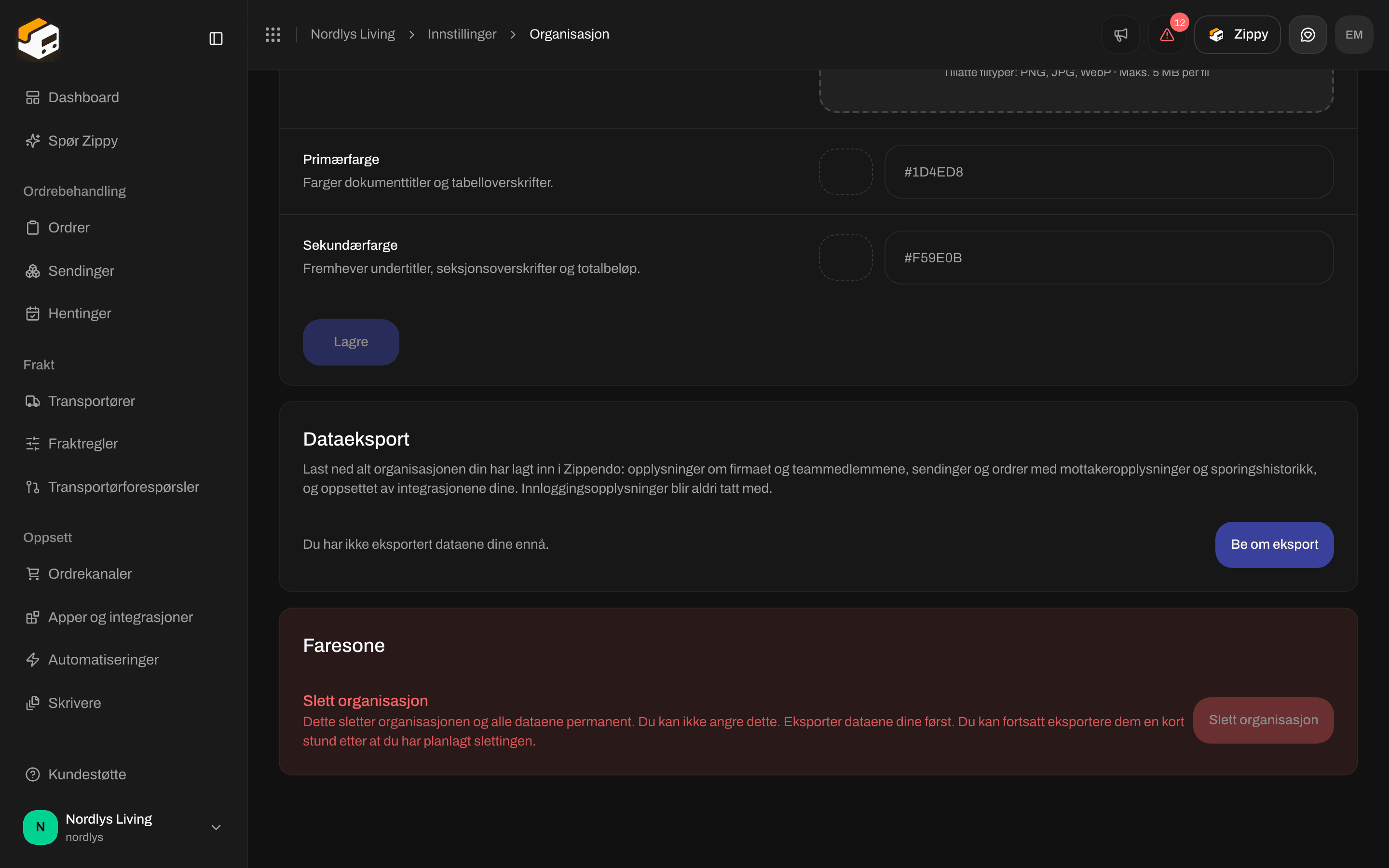Open Hentinger in the sidebar
This screenshot has height=868, width=1389.
point(123,313)
